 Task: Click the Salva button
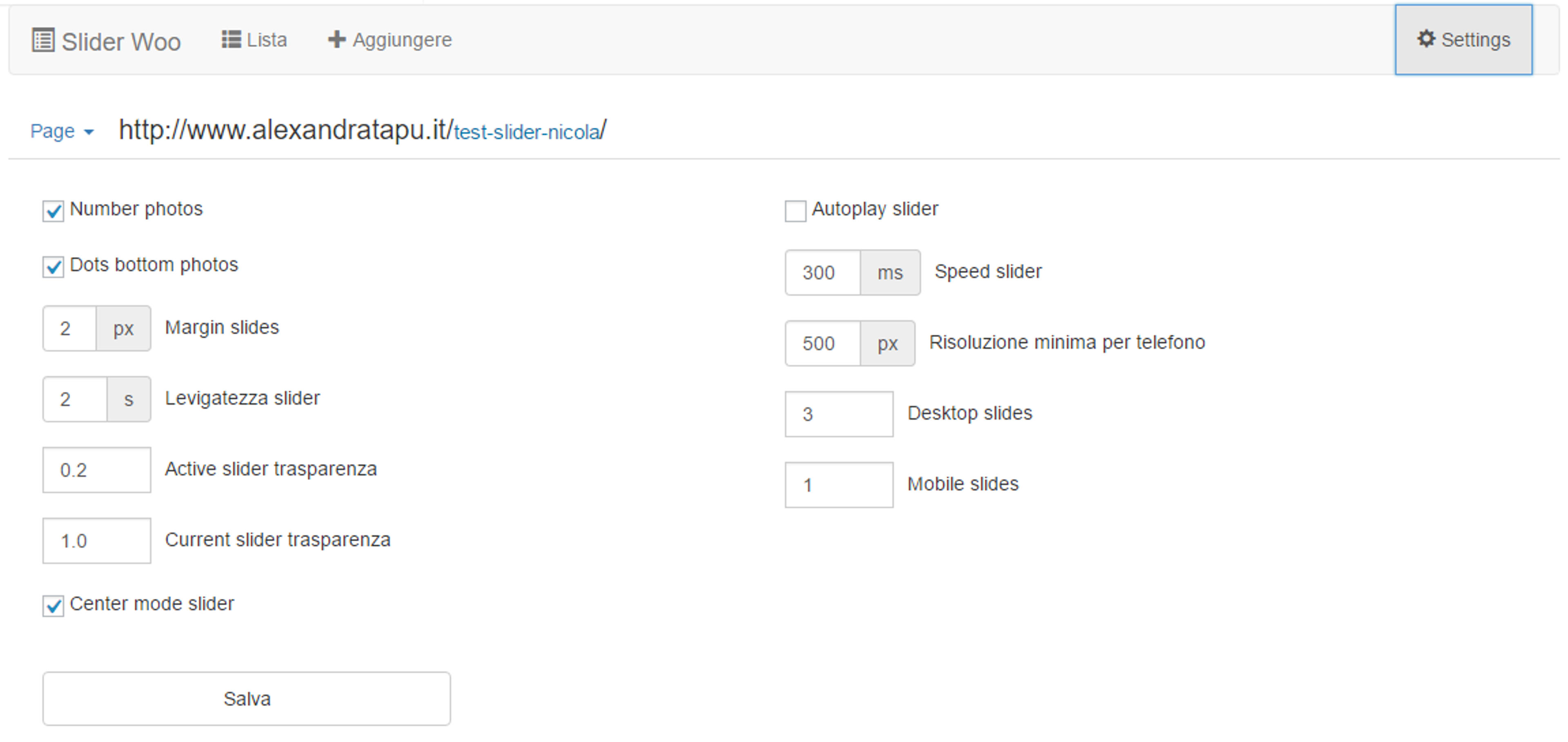coord(247,698)
